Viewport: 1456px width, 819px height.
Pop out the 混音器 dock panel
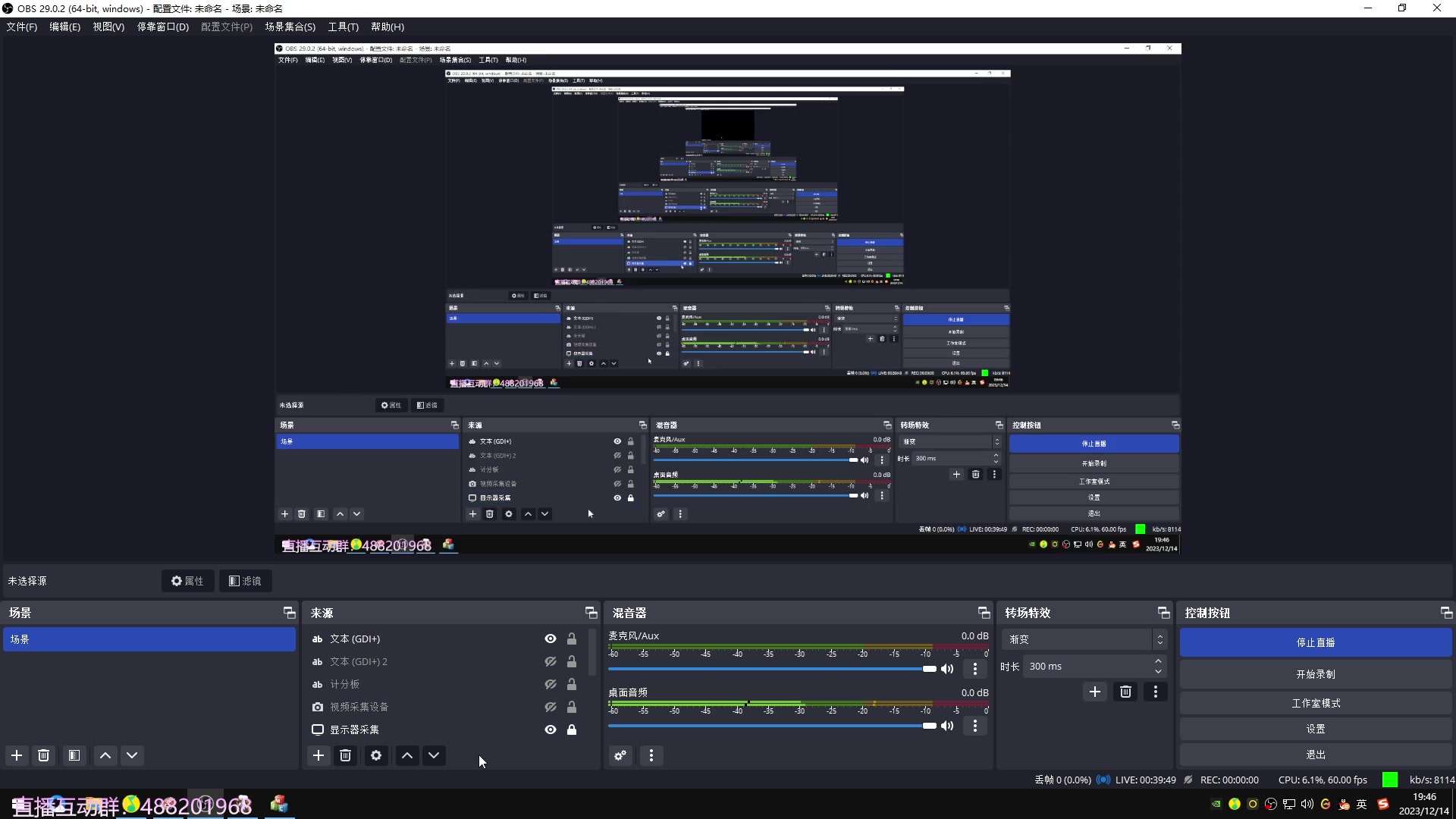984,613
